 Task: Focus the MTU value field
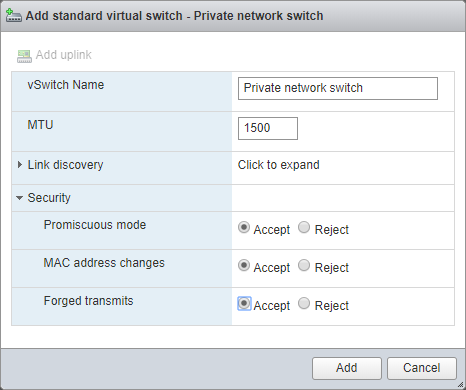[268, 128]
